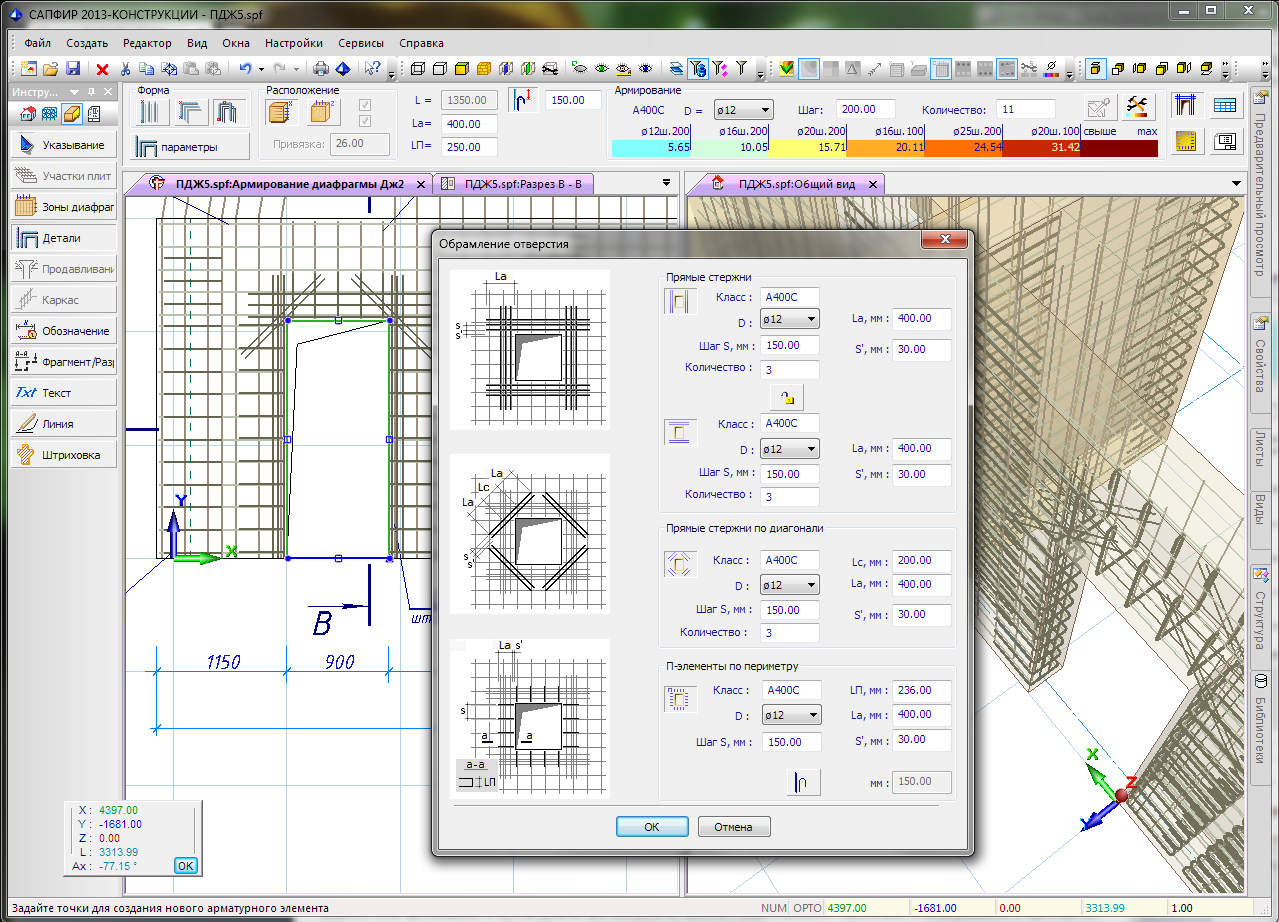Toggle vertical straight bars icon in dialog

678,302
